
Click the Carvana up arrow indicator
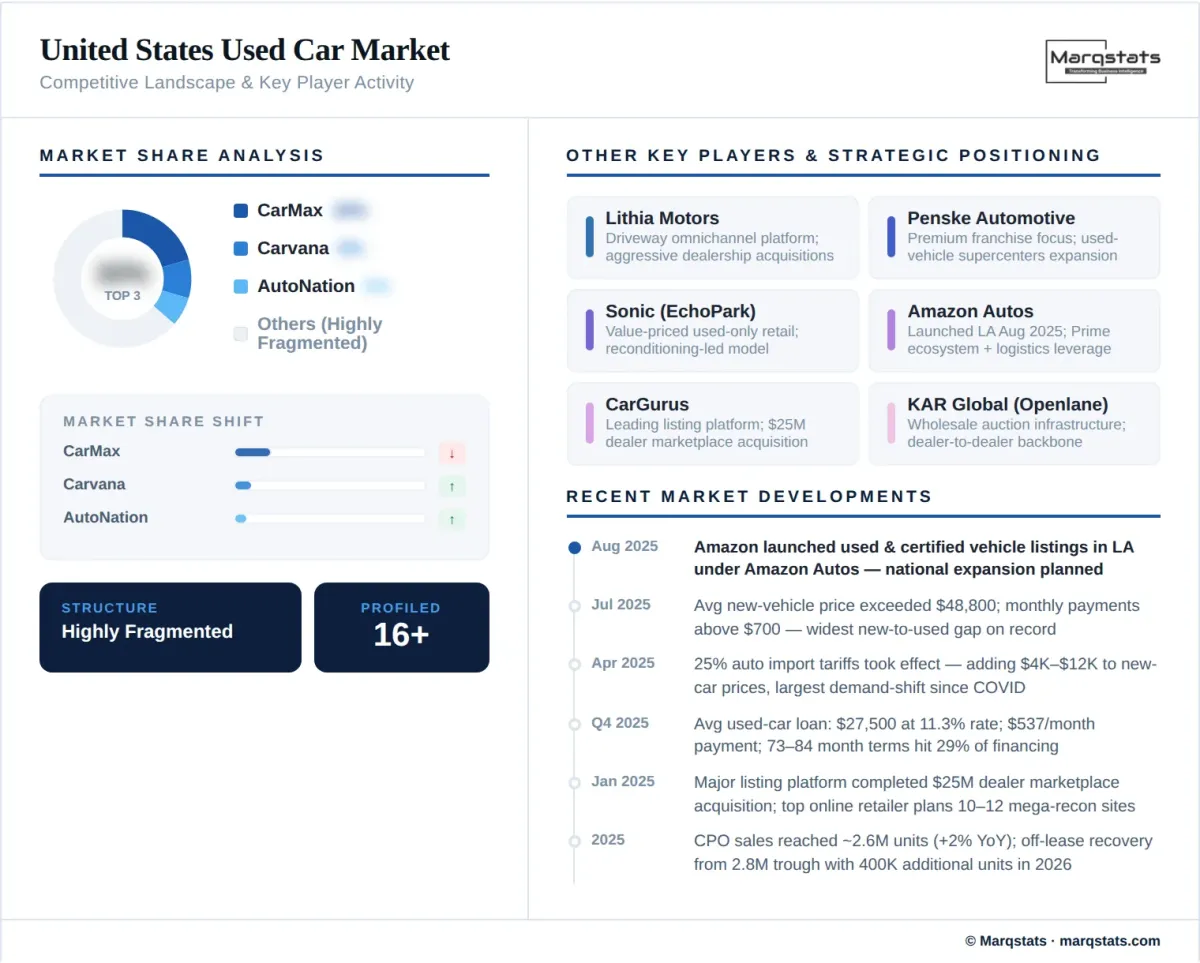[451, 486]
